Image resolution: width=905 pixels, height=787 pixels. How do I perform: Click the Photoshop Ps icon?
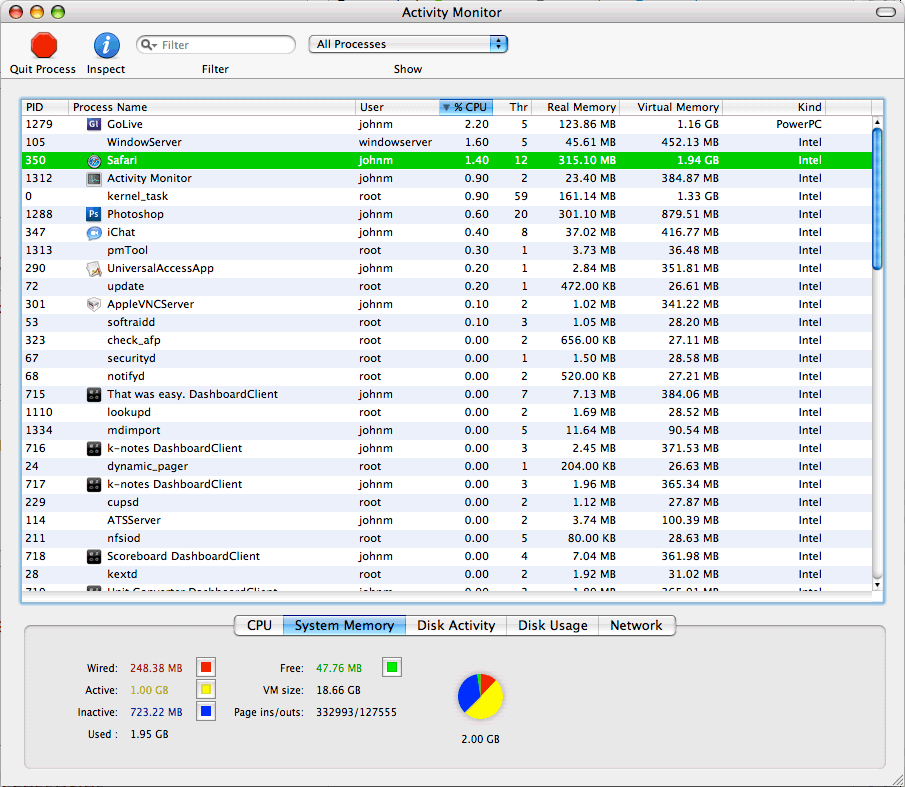pos(94,214)
